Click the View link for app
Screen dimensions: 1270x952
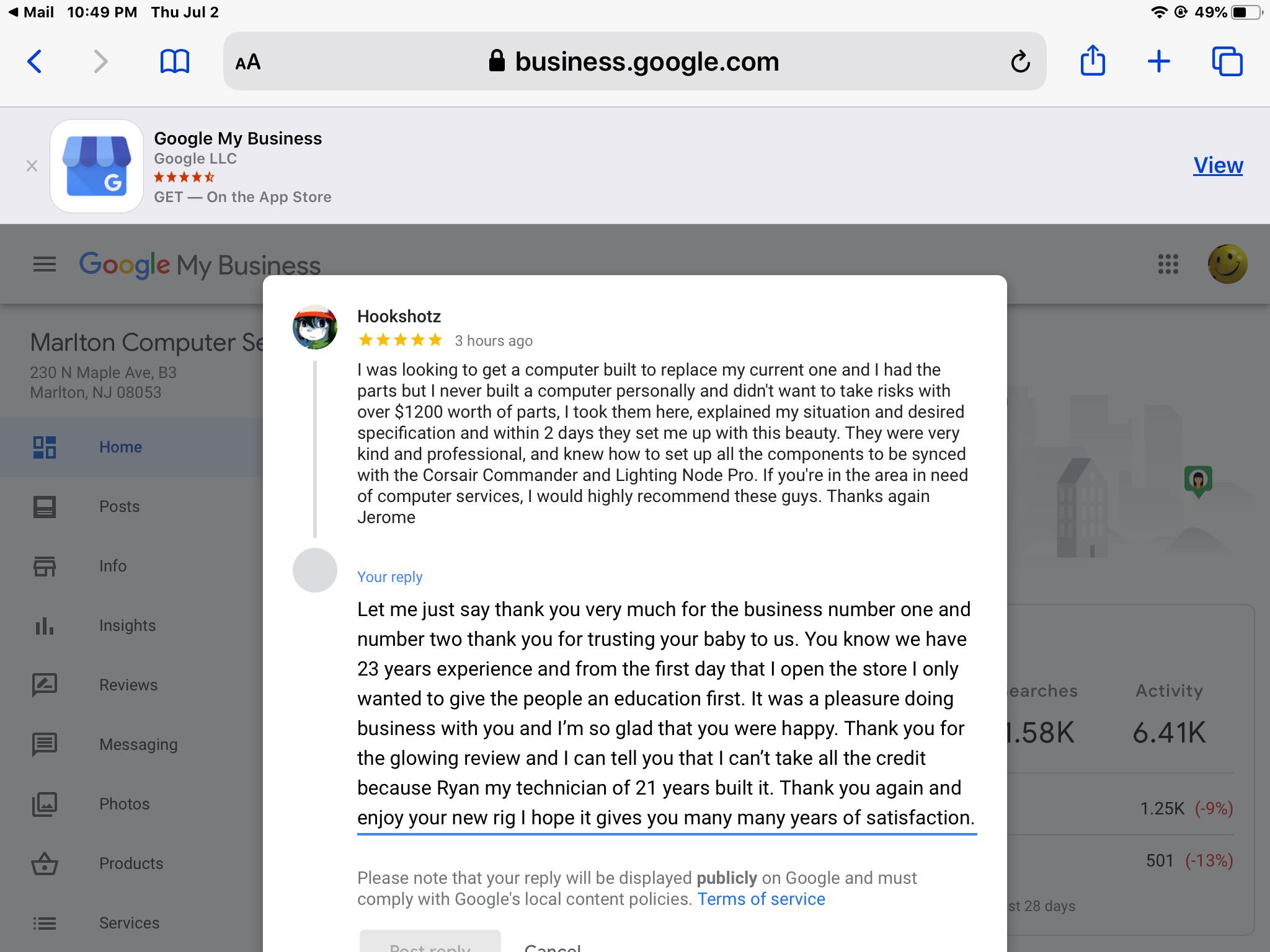coord(1218,165)
